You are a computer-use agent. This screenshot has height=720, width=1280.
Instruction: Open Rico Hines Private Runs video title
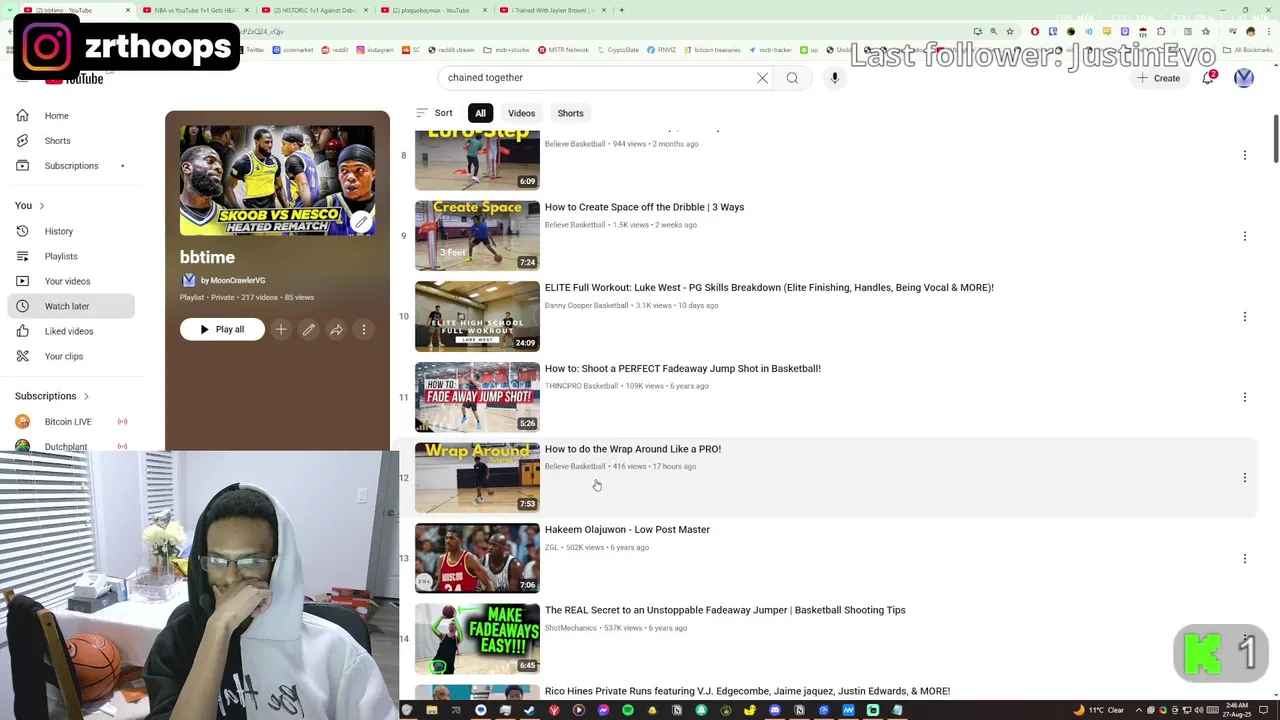(747, 691)
